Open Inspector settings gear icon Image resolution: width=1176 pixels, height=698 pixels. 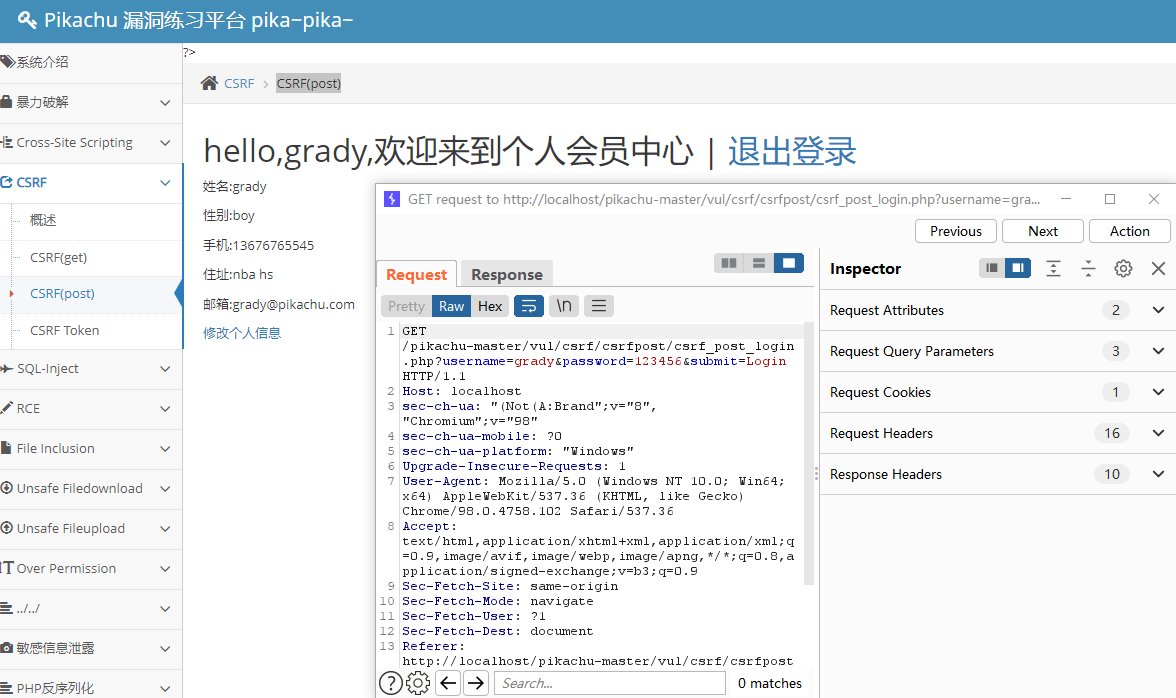point(1123,268)
